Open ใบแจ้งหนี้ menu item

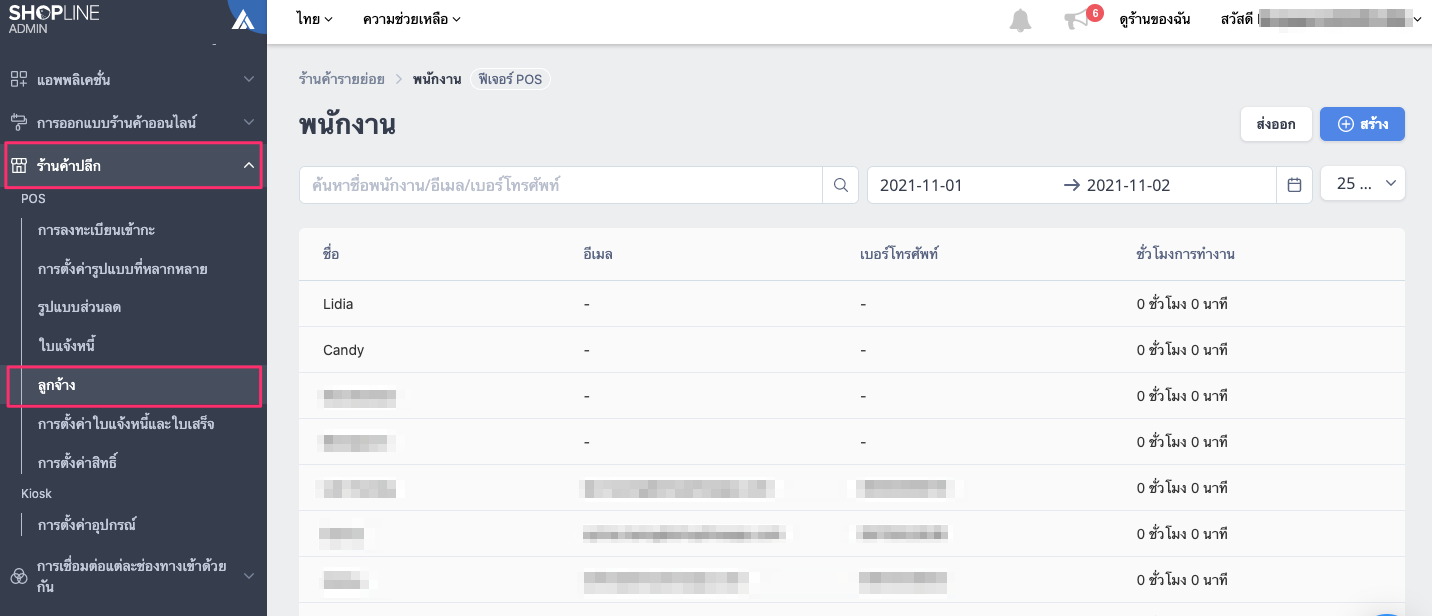(66, 347)
